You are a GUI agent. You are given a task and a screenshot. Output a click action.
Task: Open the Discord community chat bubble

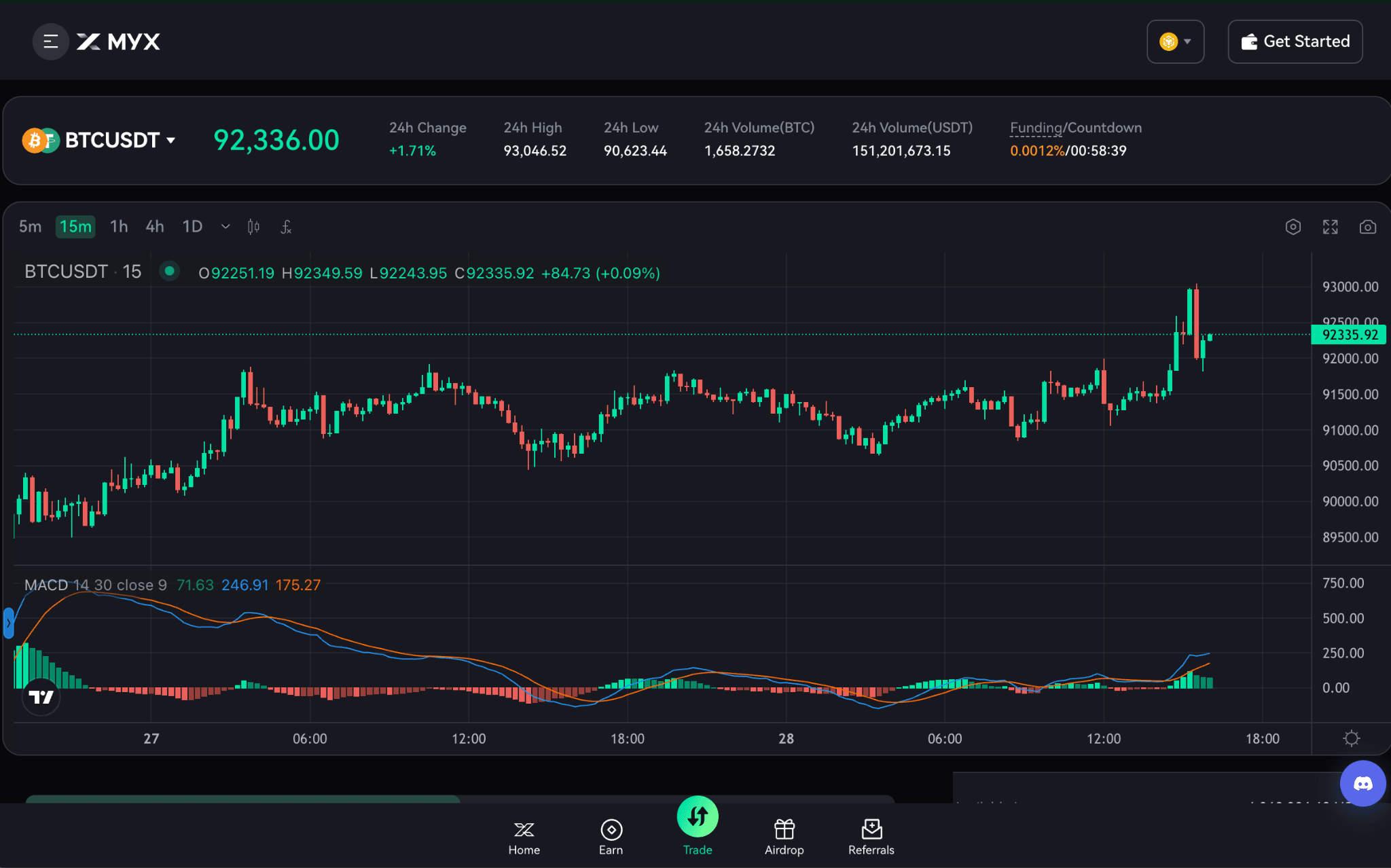point(1363,783)
